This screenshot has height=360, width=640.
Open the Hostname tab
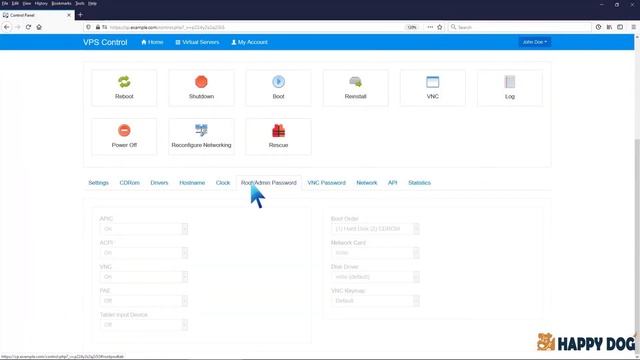(192, 182)
